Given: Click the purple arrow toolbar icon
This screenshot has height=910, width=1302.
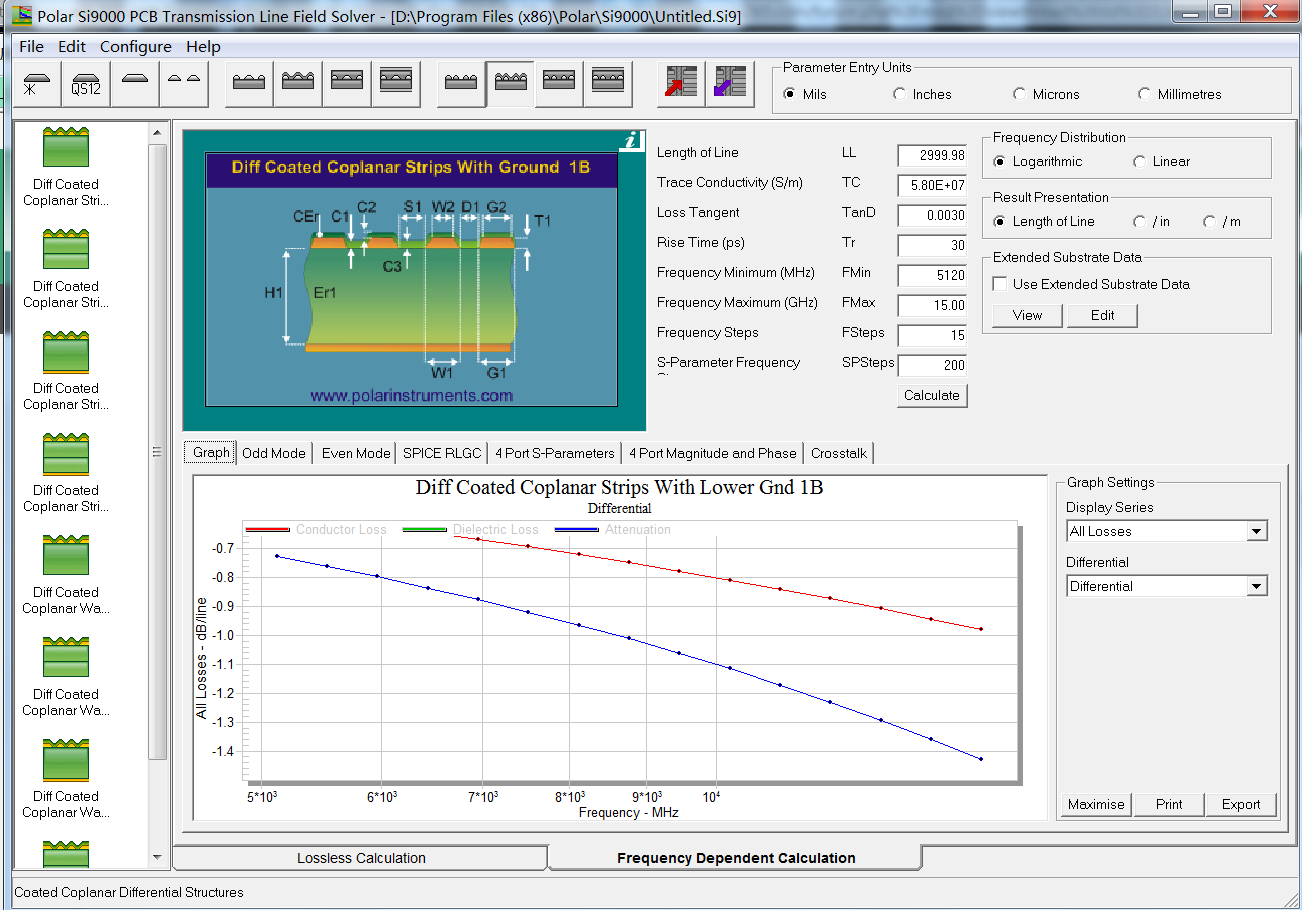Looking at the screenshot, I should 730,84.
